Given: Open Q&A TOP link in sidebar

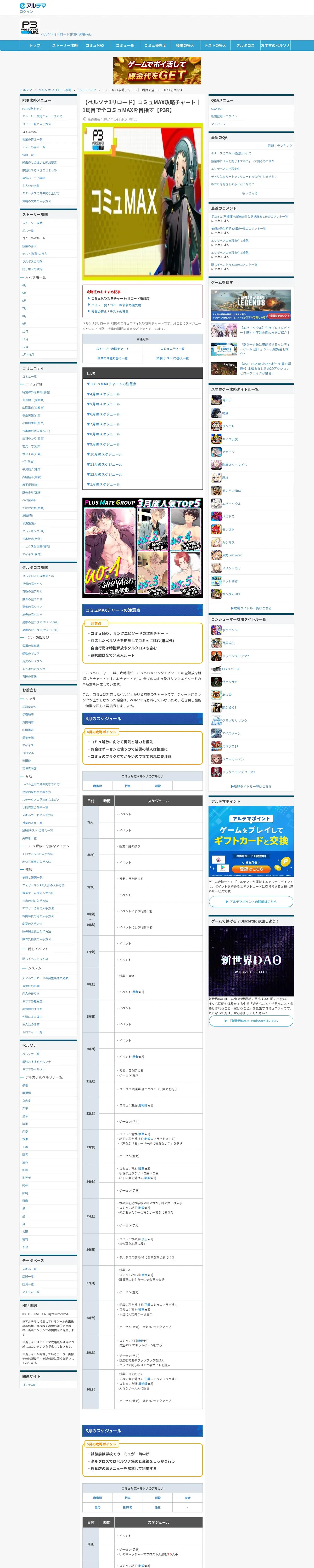Looking at the screenshot, I should pyautogui.click(x=217, y=109).
